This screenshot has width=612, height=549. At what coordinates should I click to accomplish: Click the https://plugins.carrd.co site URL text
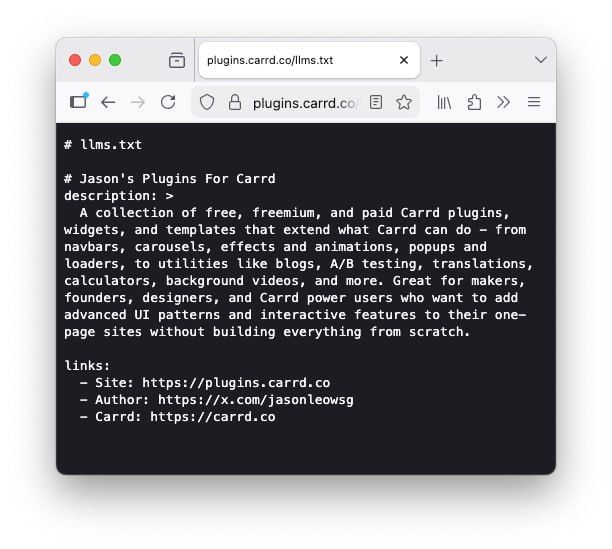(236, 383)
